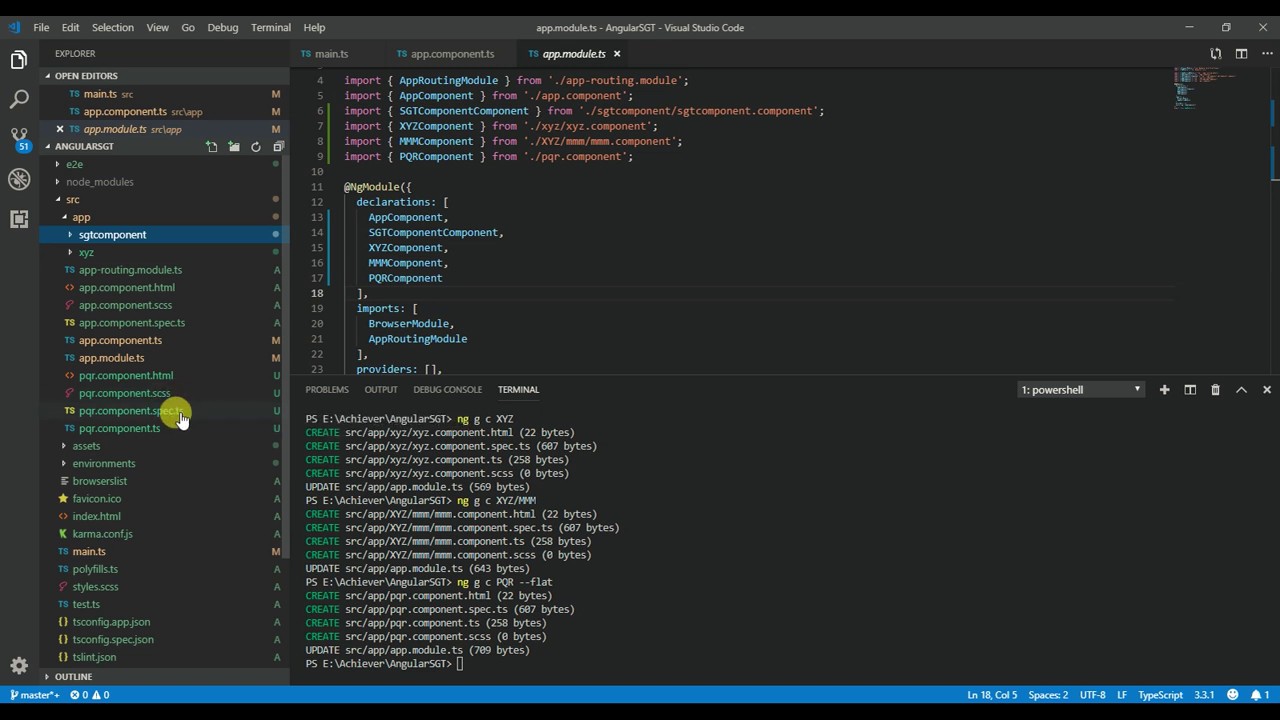Expand the Outline section
The image size is (1280, 720).
(73, 677)
